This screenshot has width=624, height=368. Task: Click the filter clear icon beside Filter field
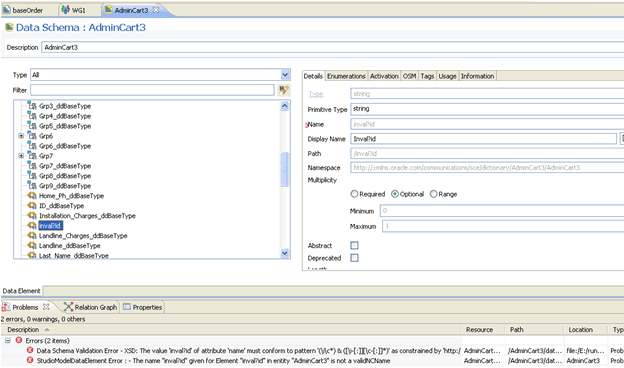pos(284,90)
